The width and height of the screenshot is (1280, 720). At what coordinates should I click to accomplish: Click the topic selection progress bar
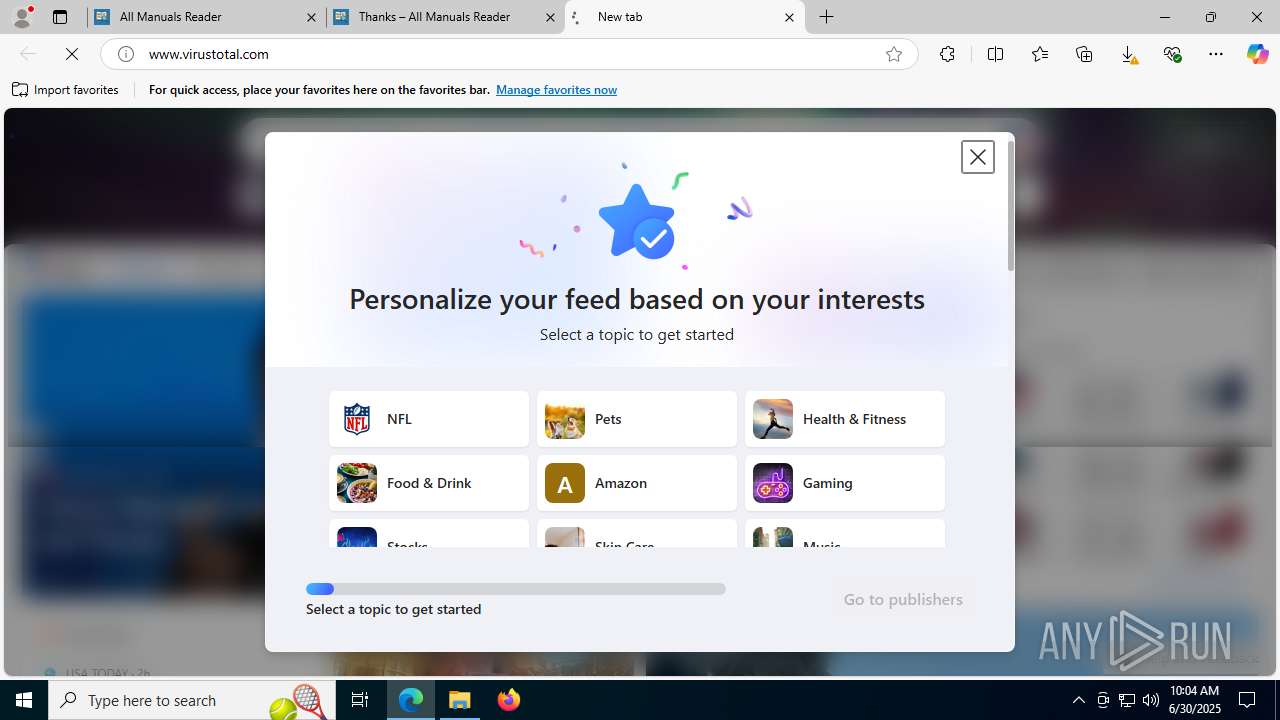click(516, 589)
